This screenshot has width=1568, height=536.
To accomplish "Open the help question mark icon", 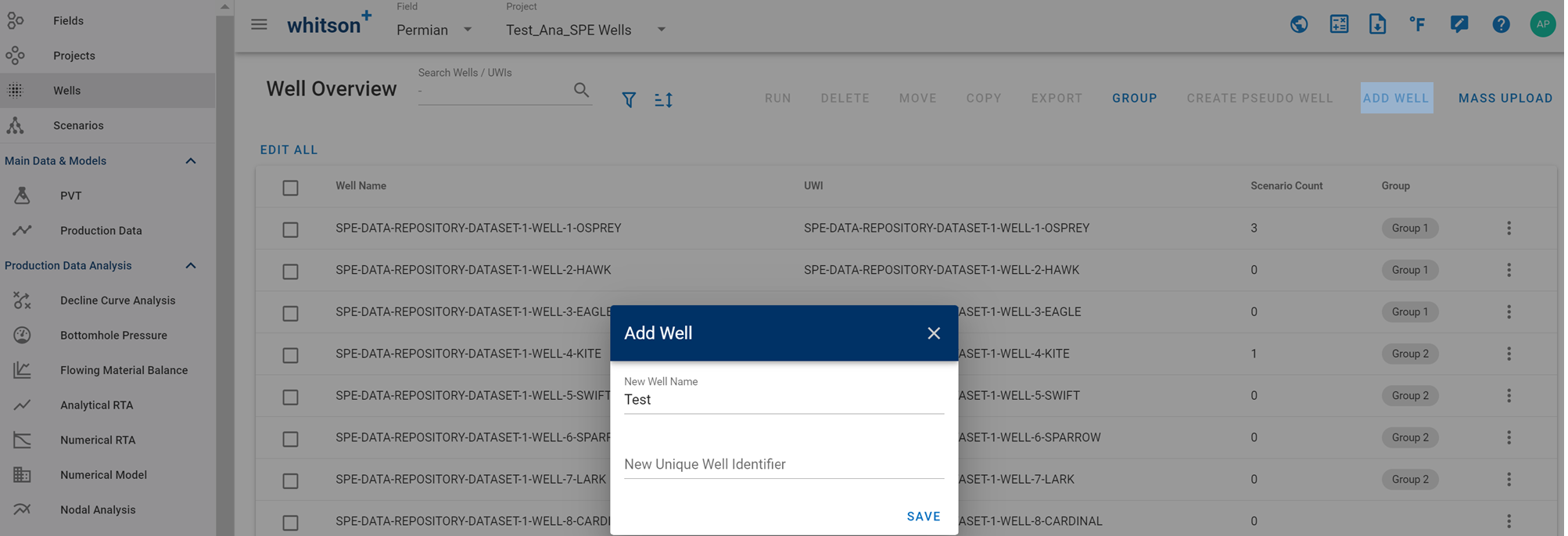I will [1501, 24].
